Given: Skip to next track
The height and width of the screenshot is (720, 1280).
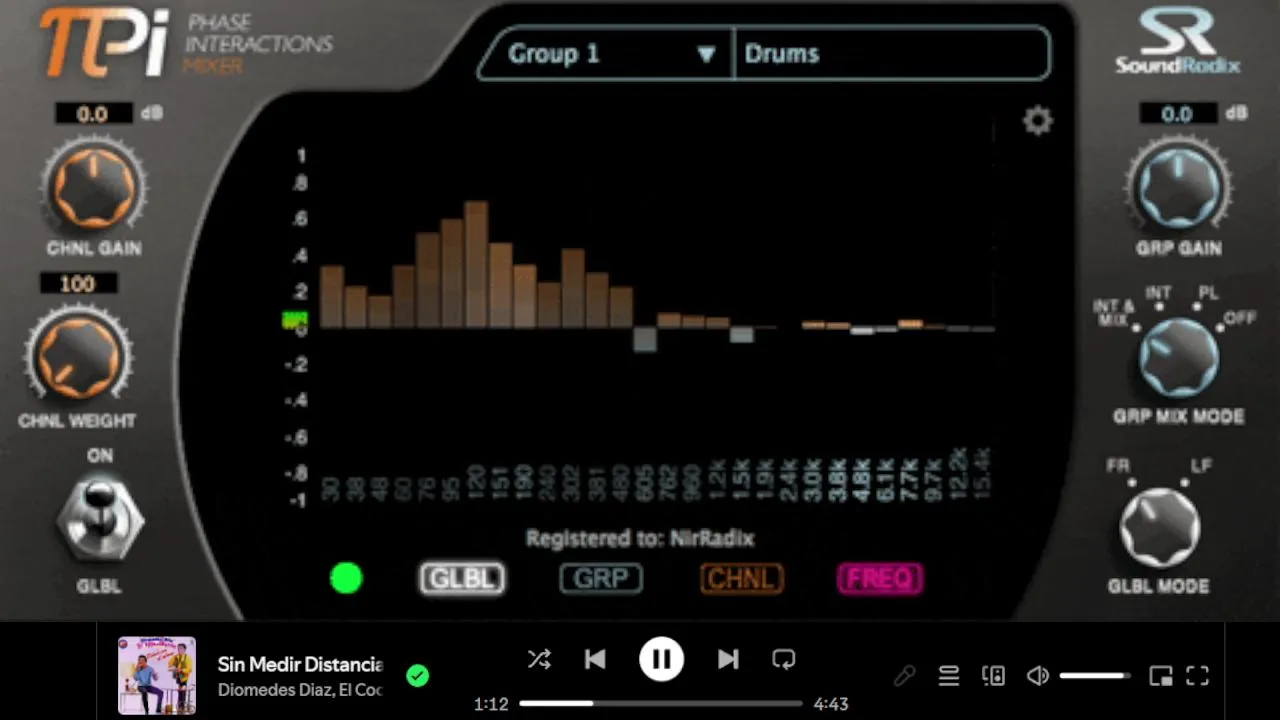Looking at the screenshot, I should 728,659.
